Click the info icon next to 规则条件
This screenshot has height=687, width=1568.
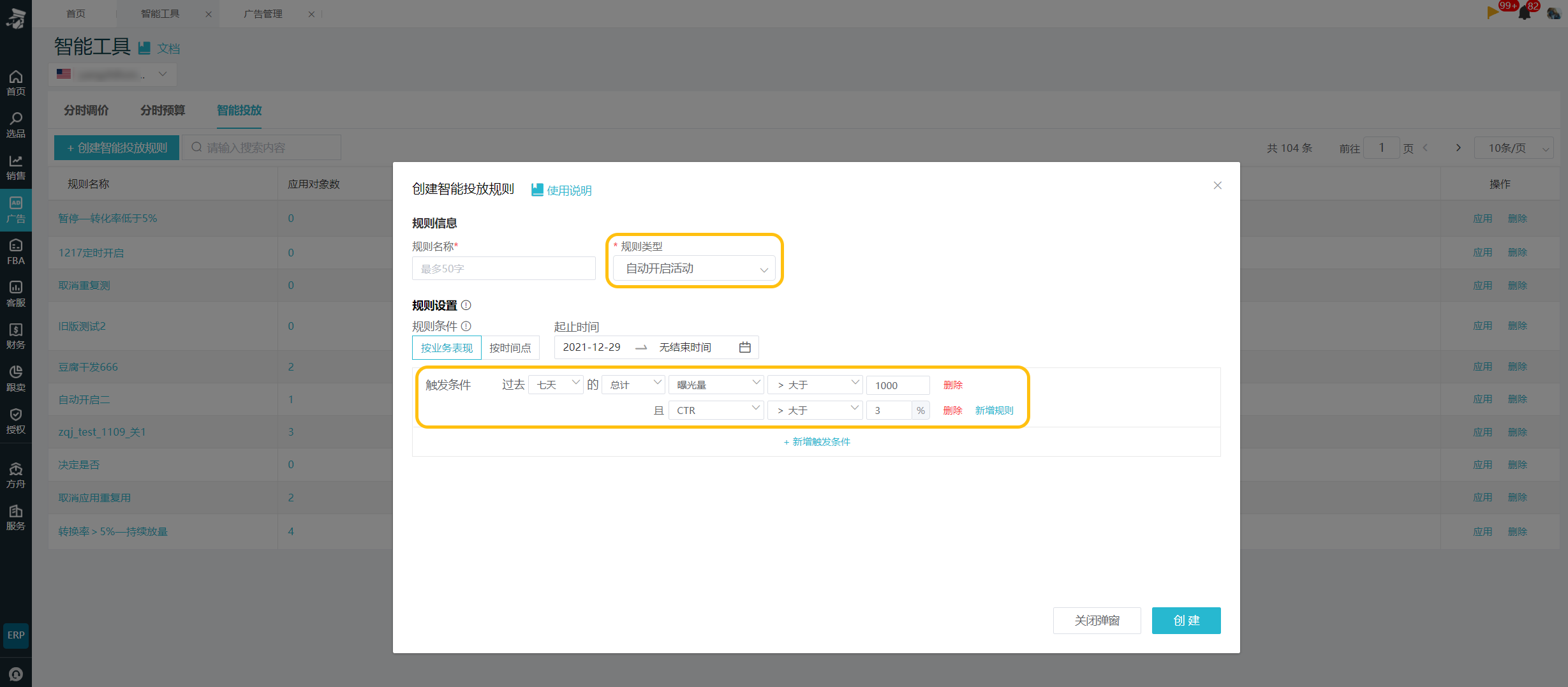(x=466, y=326)
